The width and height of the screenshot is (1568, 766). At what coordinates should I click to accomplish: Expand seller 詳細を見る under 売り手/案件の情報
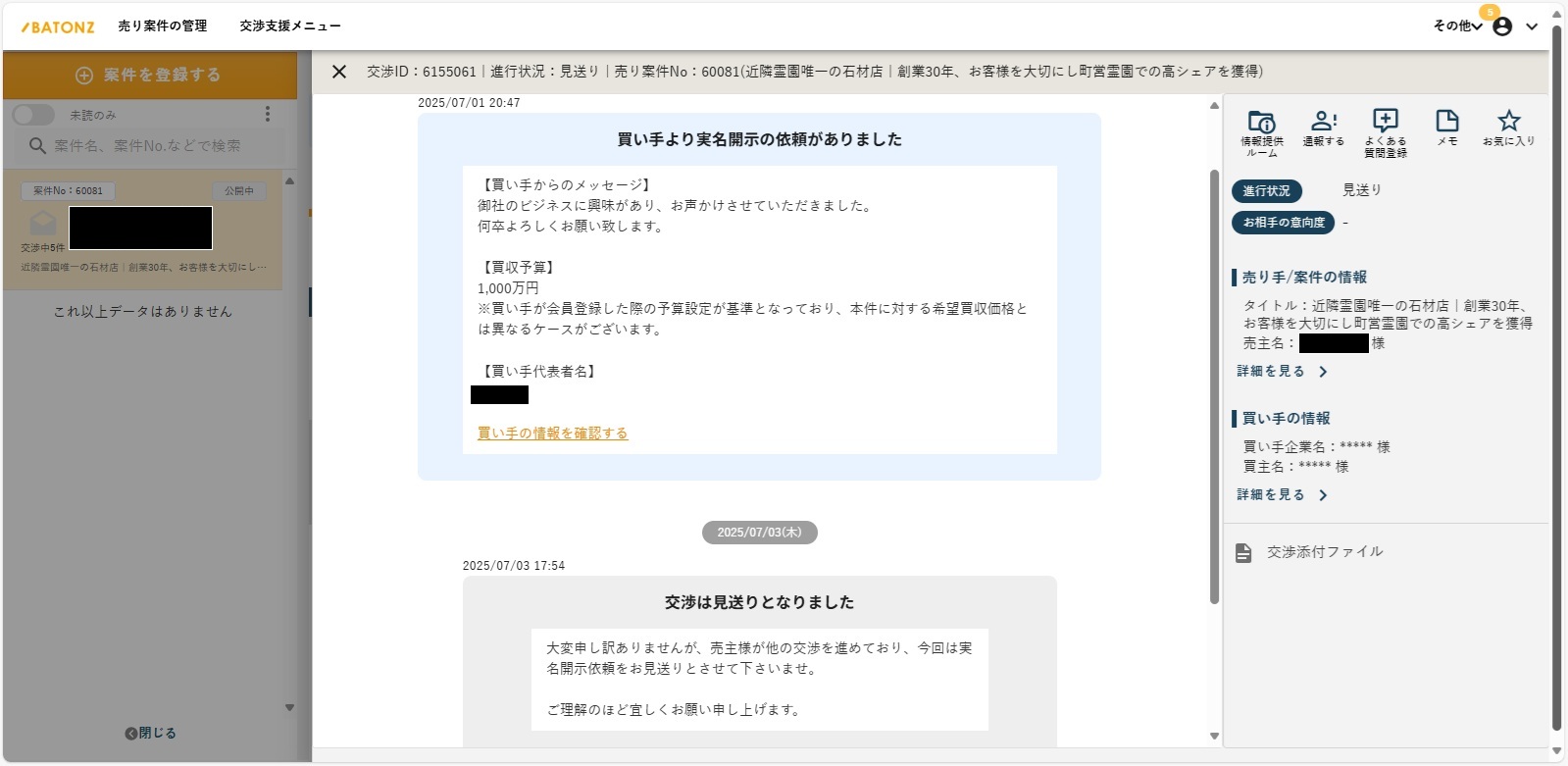click(1281, 372)
